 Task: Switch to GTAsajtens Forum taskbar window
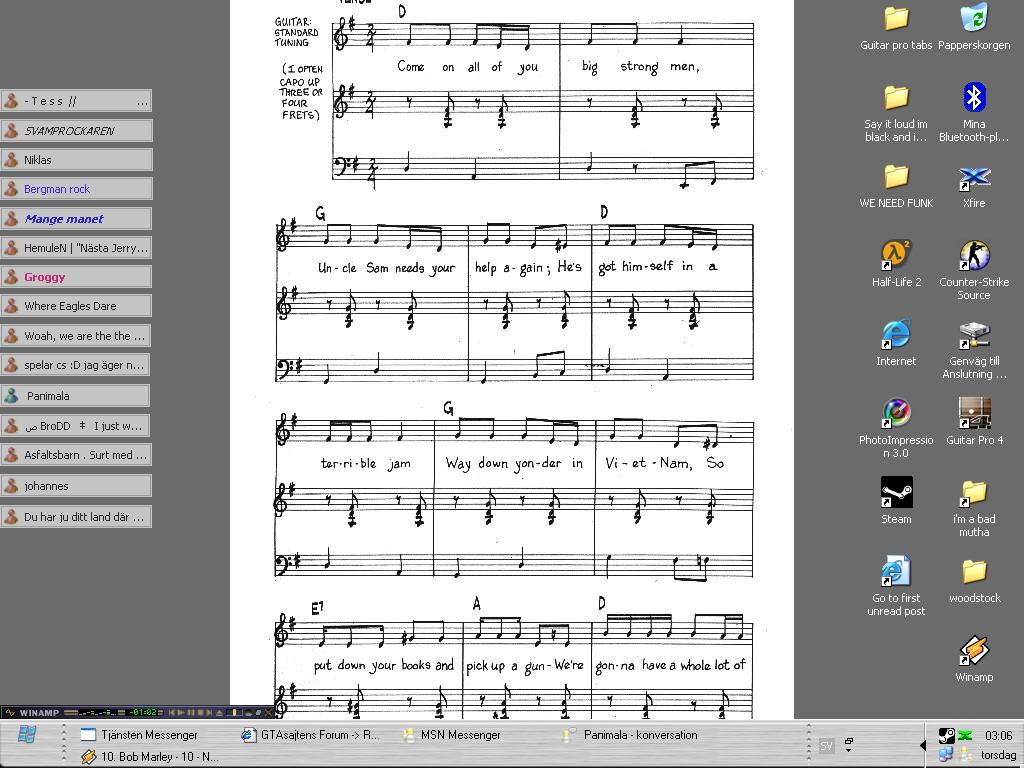coord(310,735)
